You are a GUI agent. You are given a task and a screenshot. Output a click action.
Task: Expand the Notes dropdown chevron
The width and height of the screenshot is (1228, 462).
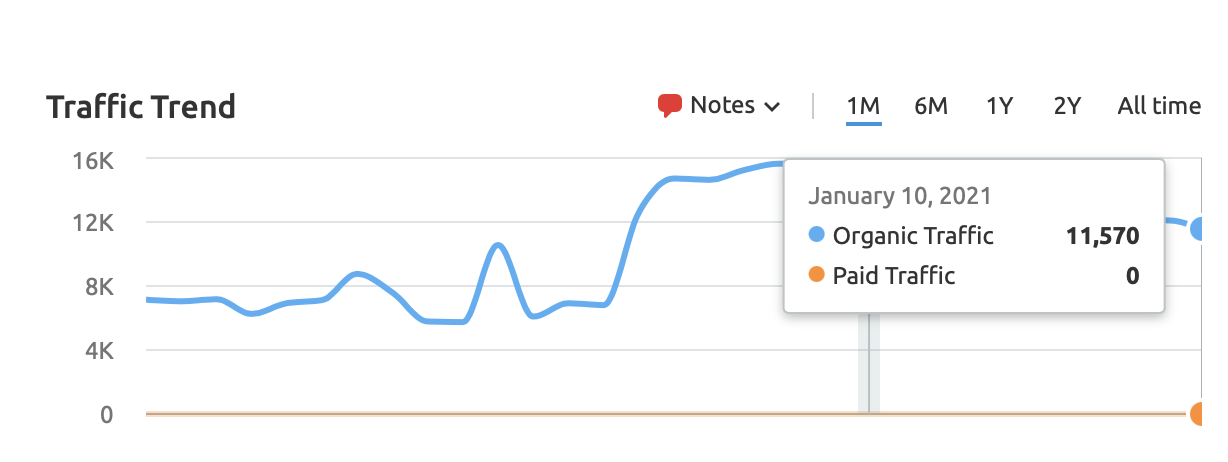(x=771, y=107)
